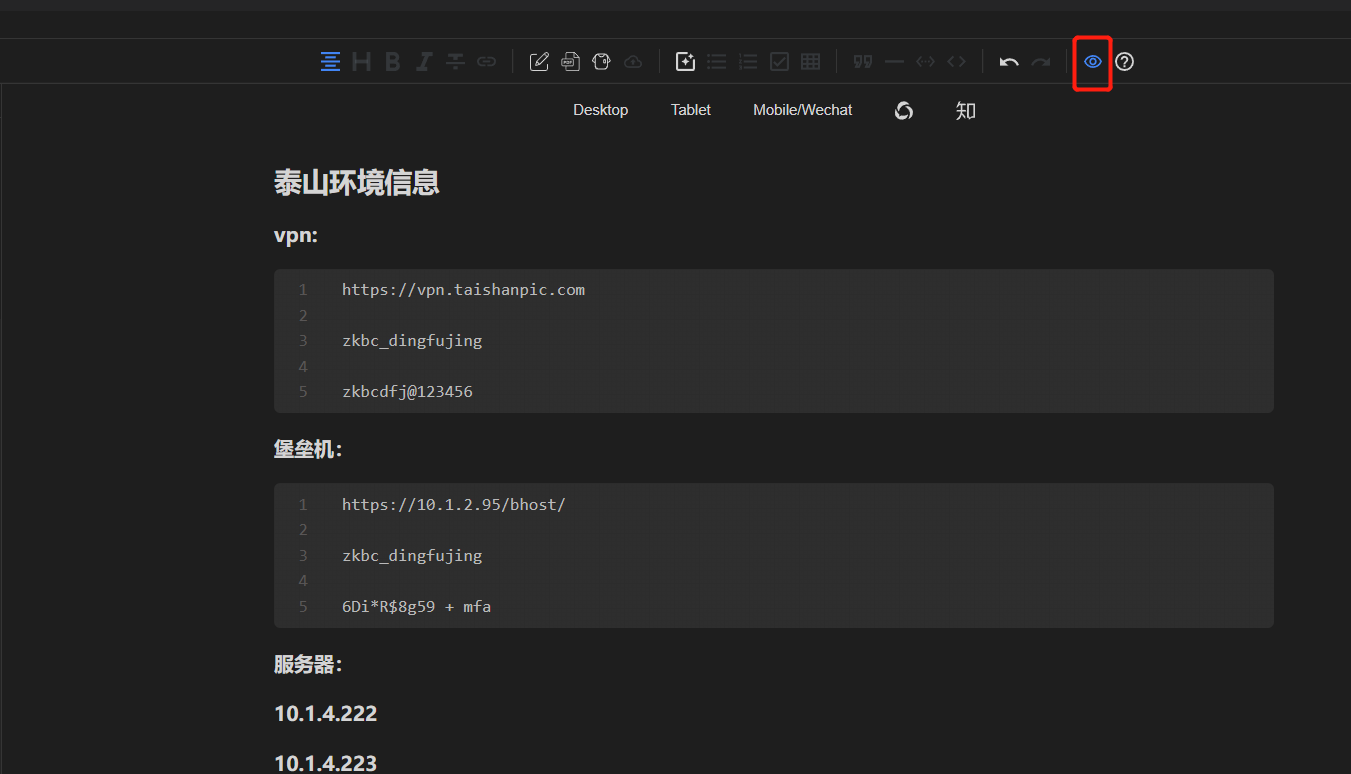Click the strikethrough icon
The width and height of the screenshot is (1351, 774).
[455, 61]
